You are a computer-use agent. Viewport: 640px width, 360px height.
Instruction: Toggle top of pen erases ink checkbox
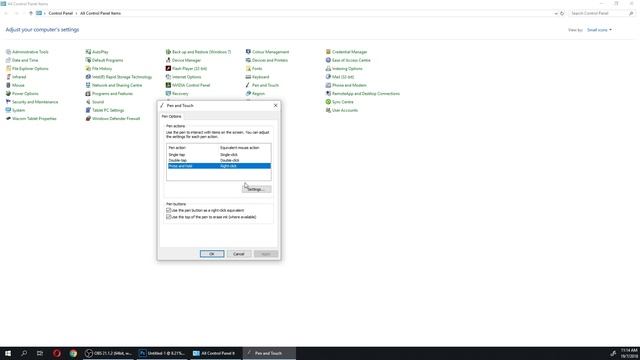coord(169,217)
